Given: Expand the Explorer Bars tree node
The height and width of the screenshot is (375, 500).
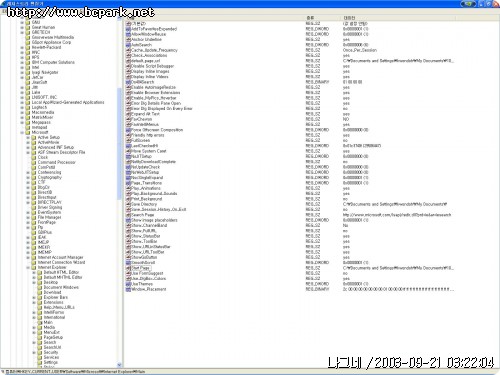Looking at the screenshot, I should pyautogui.click(x=34, y=297).
